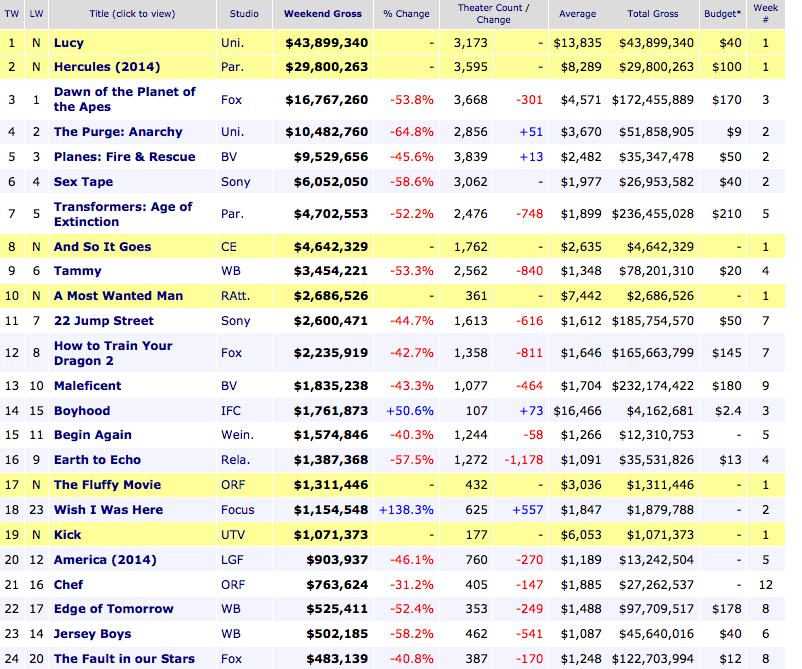This screenshot has width=802, height=669.
Task: Sort by the Average column header
Action: (577, 14)
